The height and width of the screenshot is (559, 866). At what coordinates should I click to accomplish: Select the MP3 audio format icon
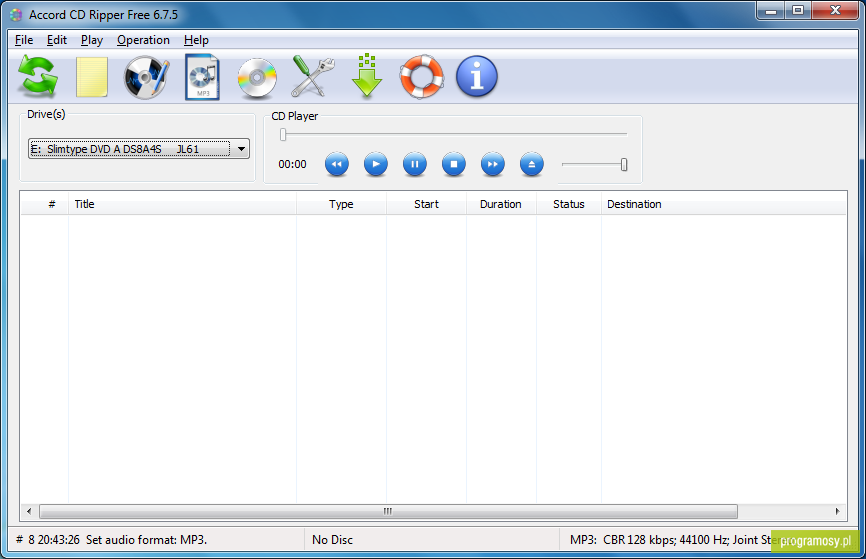click(202, 77)
